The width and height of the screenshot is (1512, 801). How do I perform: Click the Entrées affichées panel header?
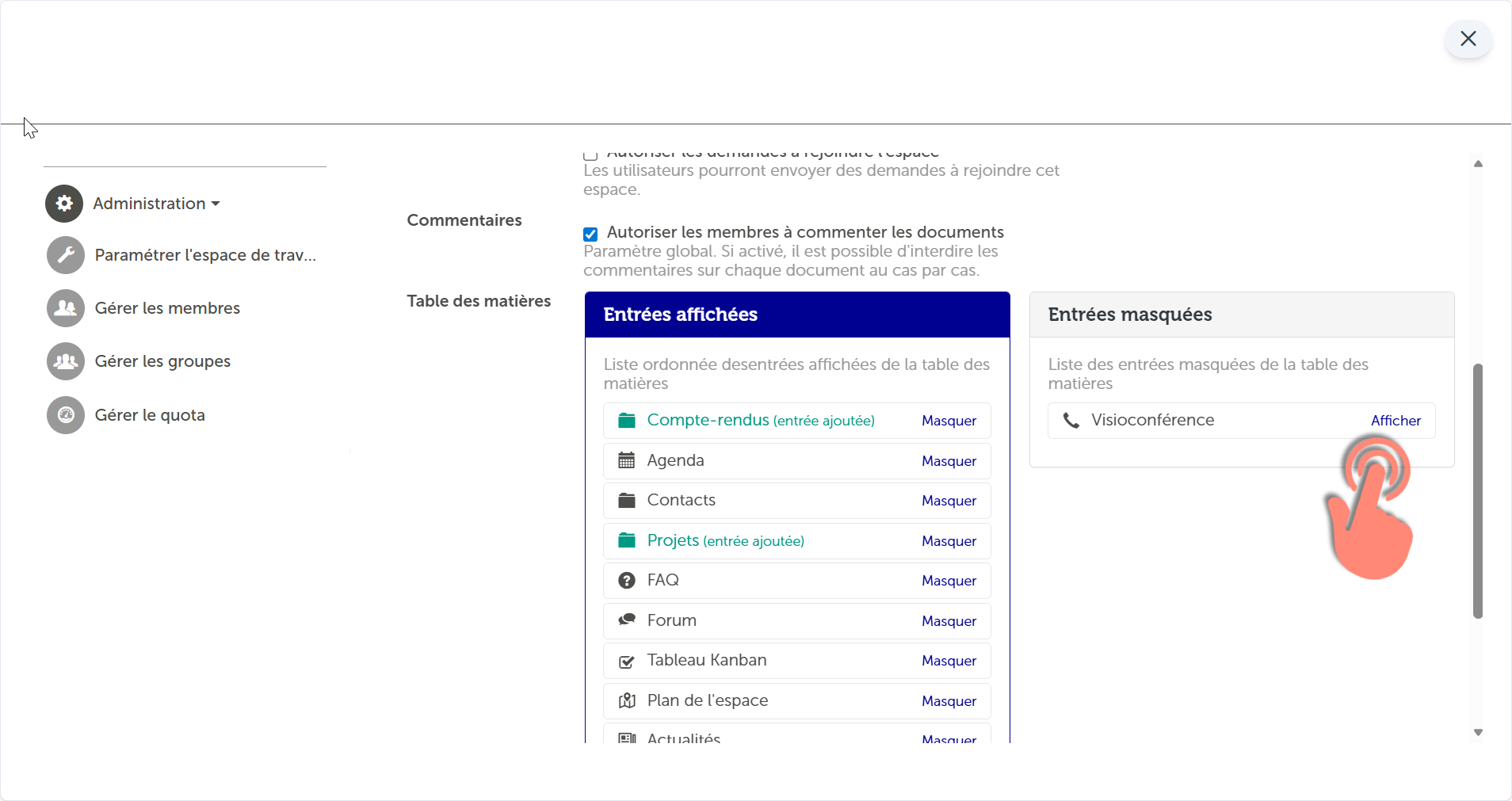point(797,315)
